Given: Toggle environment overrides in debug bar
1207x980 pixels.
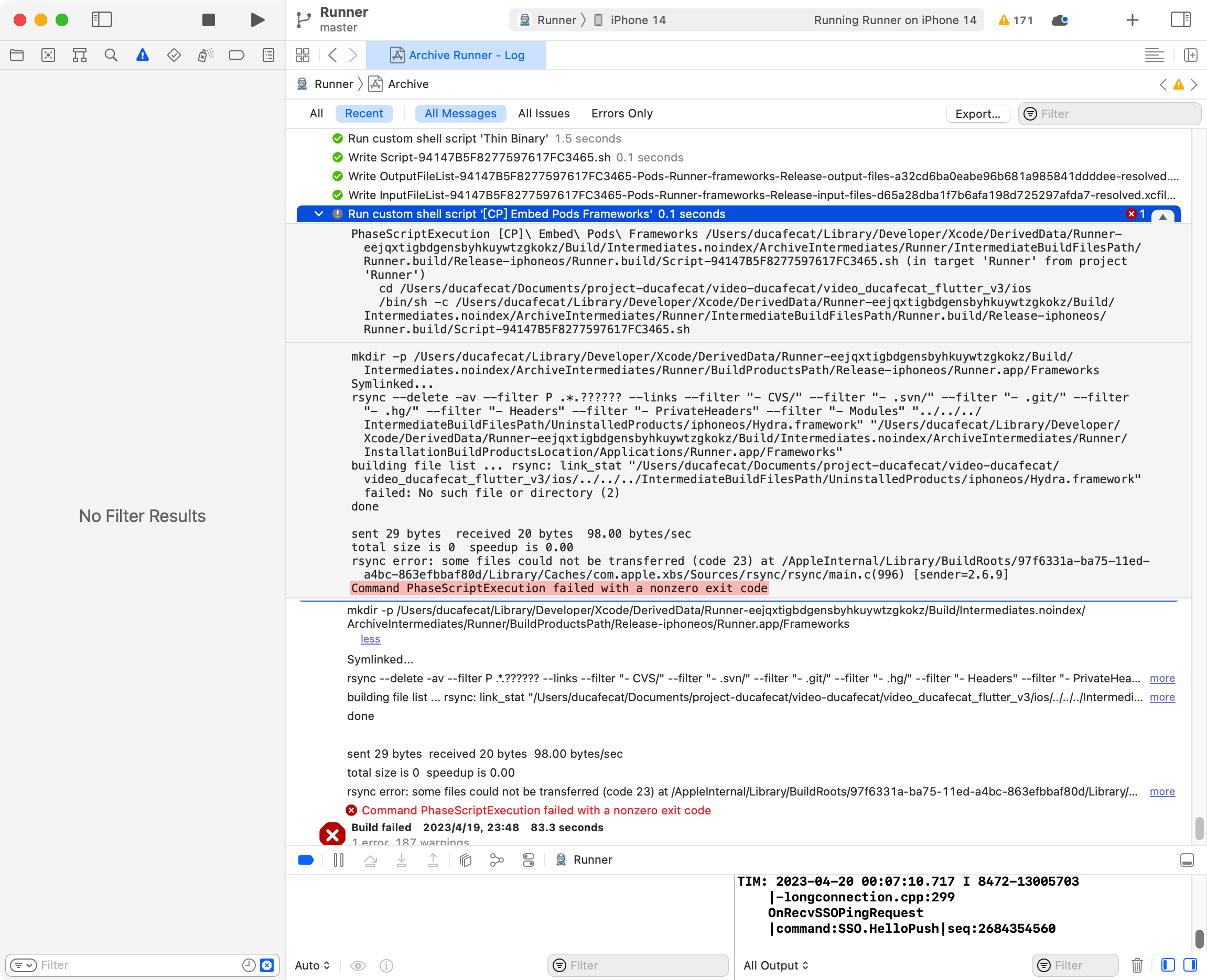Looking at the screenshot, I should tap(528, 860).
